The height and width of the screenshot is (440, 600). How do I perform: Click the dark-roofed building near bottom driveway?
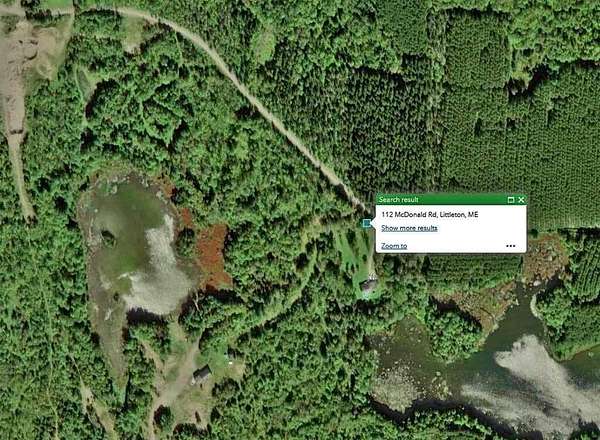[202, 374]
